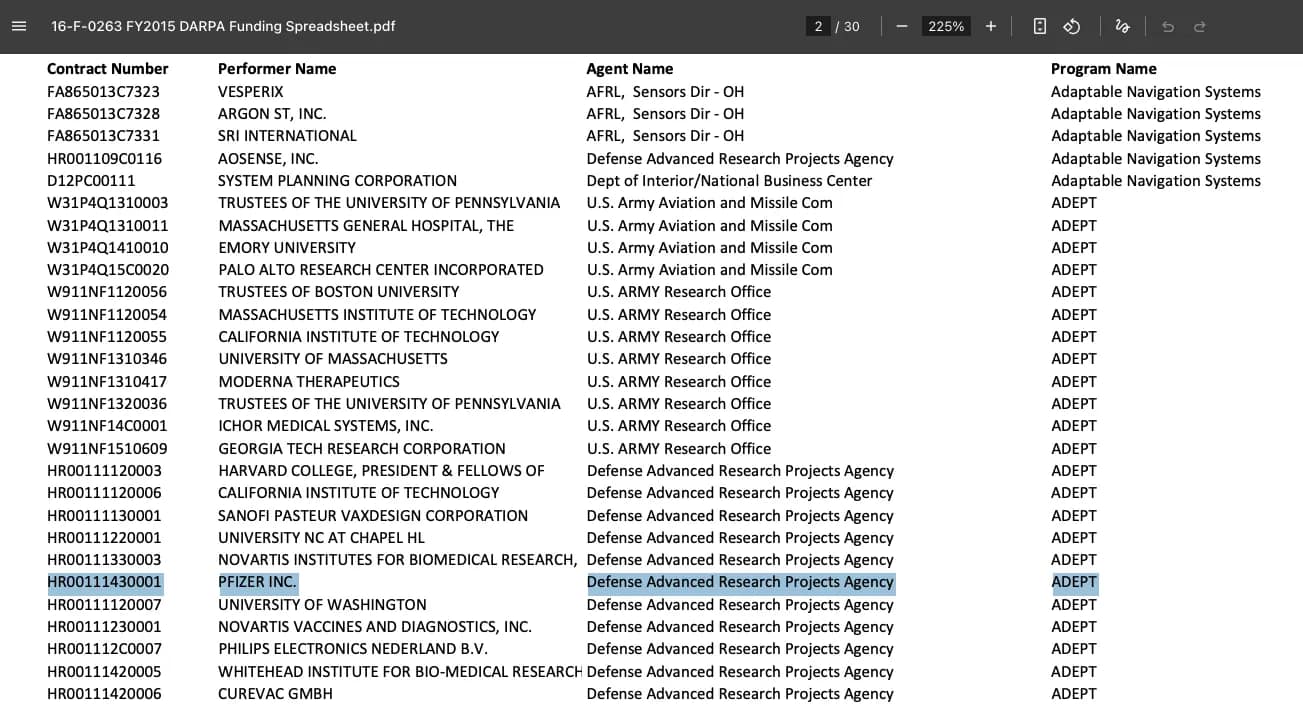The width and height of the screenshot is (1303, 706).
Task: Click SYSTEM PLANNING CORPORATION cell
Action: (x=338, y=181)
